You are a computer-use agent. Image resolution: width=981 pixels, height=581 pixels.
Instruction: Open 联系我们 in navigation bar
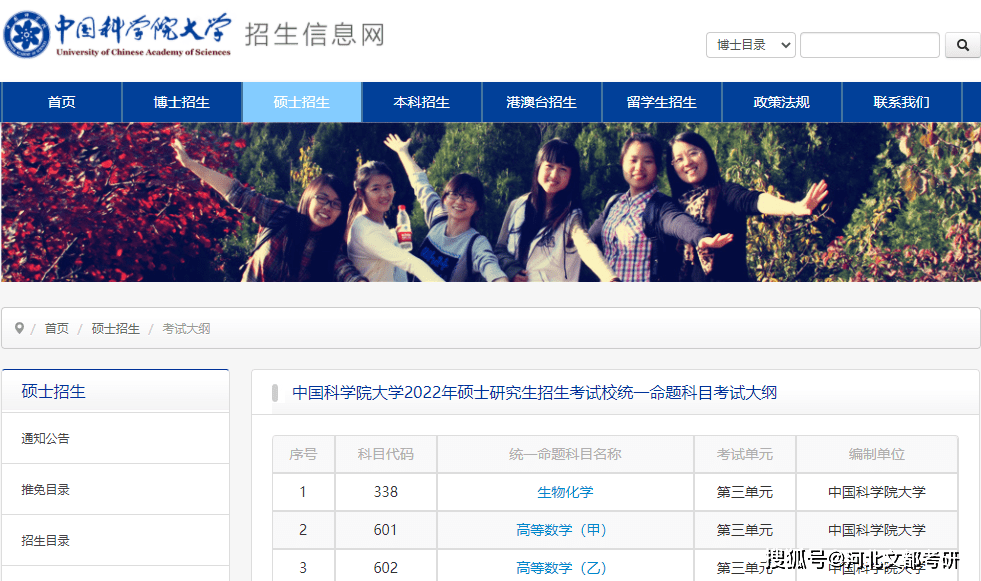point(901,102)
